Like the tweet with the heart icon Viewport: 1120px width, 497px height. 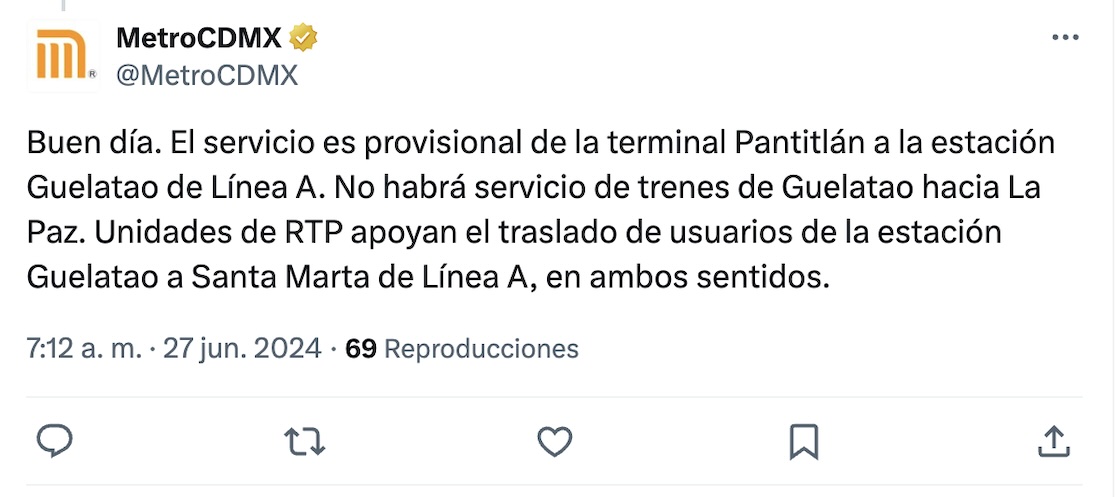tap(554, 440)
